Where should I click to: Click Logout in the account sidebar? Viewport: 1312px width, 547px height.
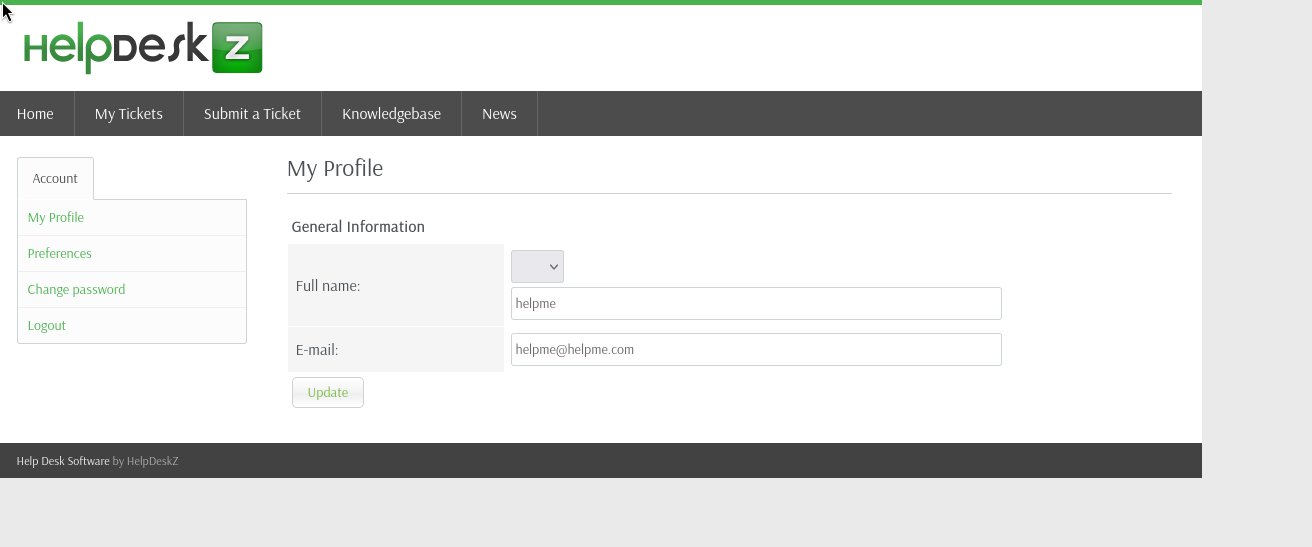tap(47, 326)
